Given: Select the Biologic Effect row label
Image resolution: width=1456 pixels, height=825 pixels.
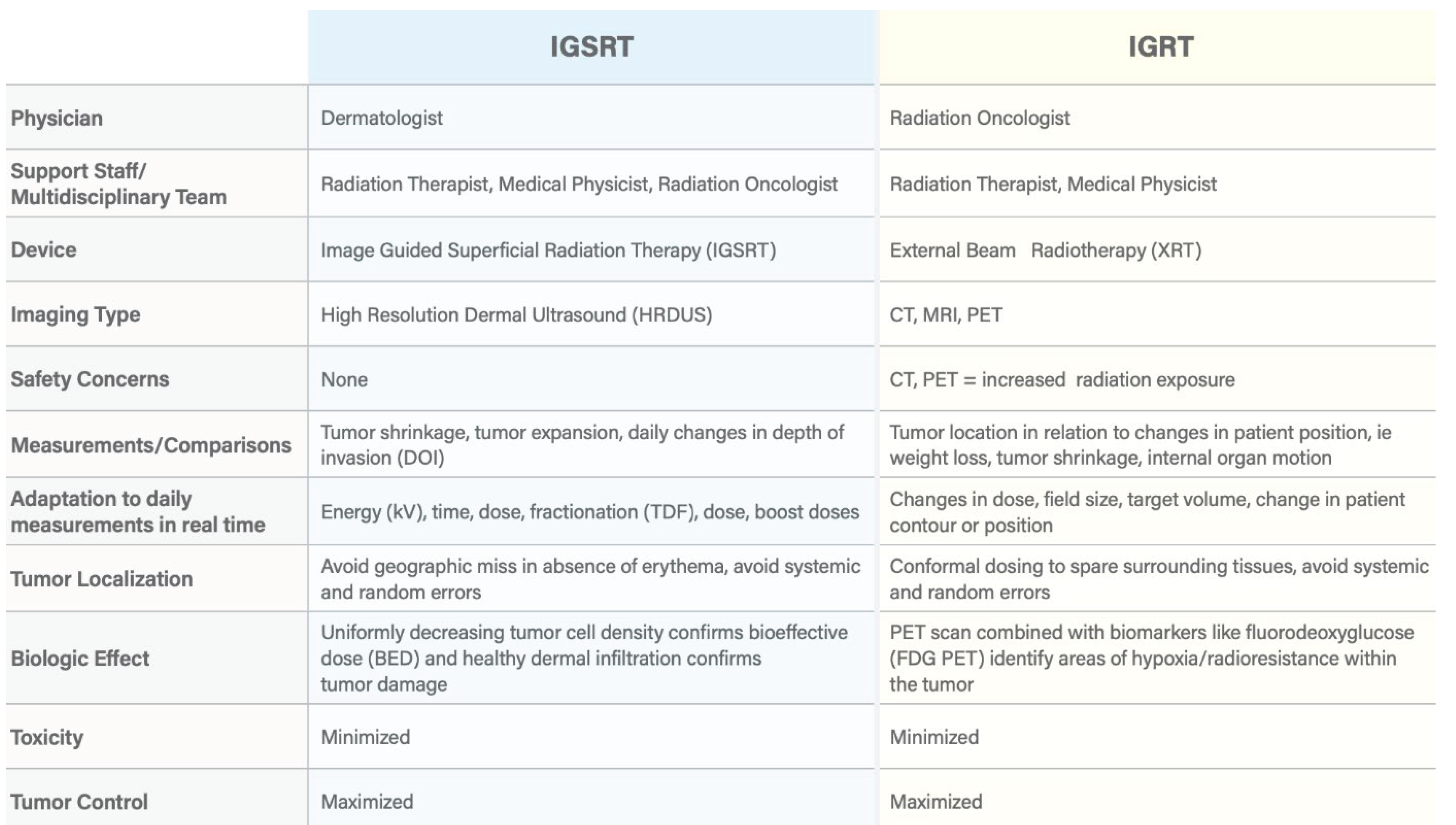Looking at the screenshot, I should click(x=80, y=658).
